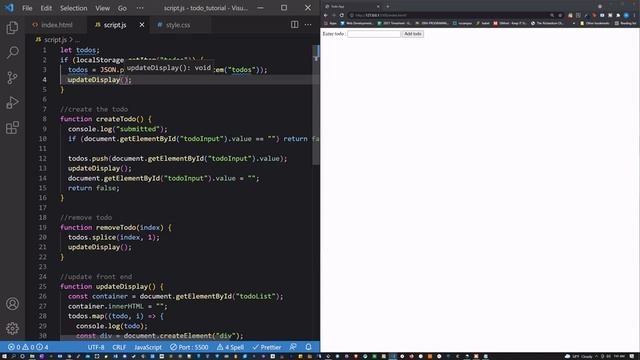This screenshot has height=360, width=640.
Task: Open the Manage gear menu
Action: (x=12, y=328)
